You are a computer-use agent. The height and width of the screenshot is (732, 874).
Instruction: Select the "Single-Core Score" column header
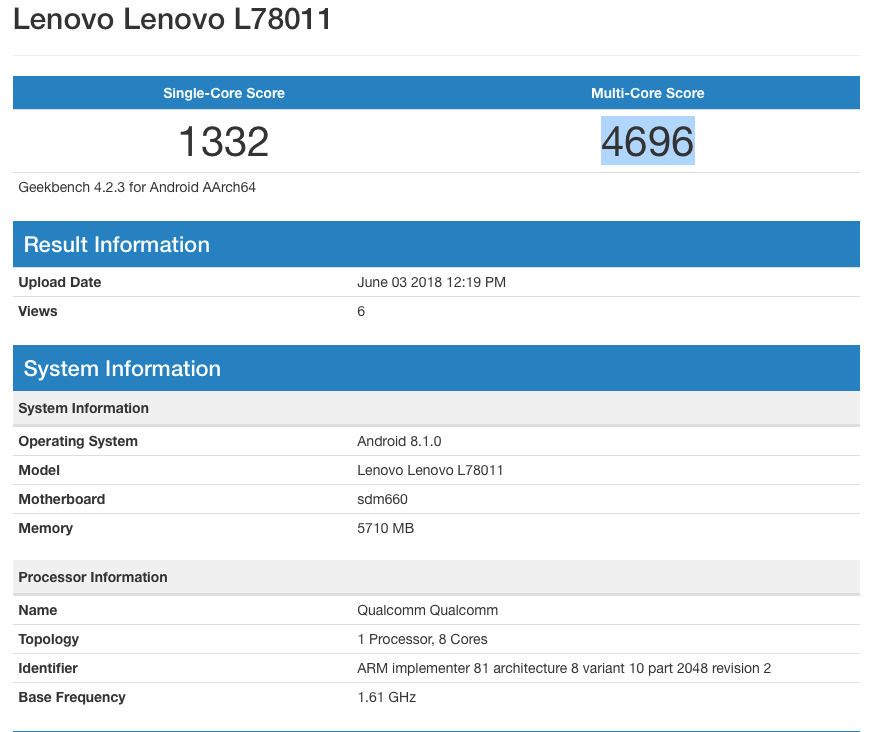tap(224, 93)
